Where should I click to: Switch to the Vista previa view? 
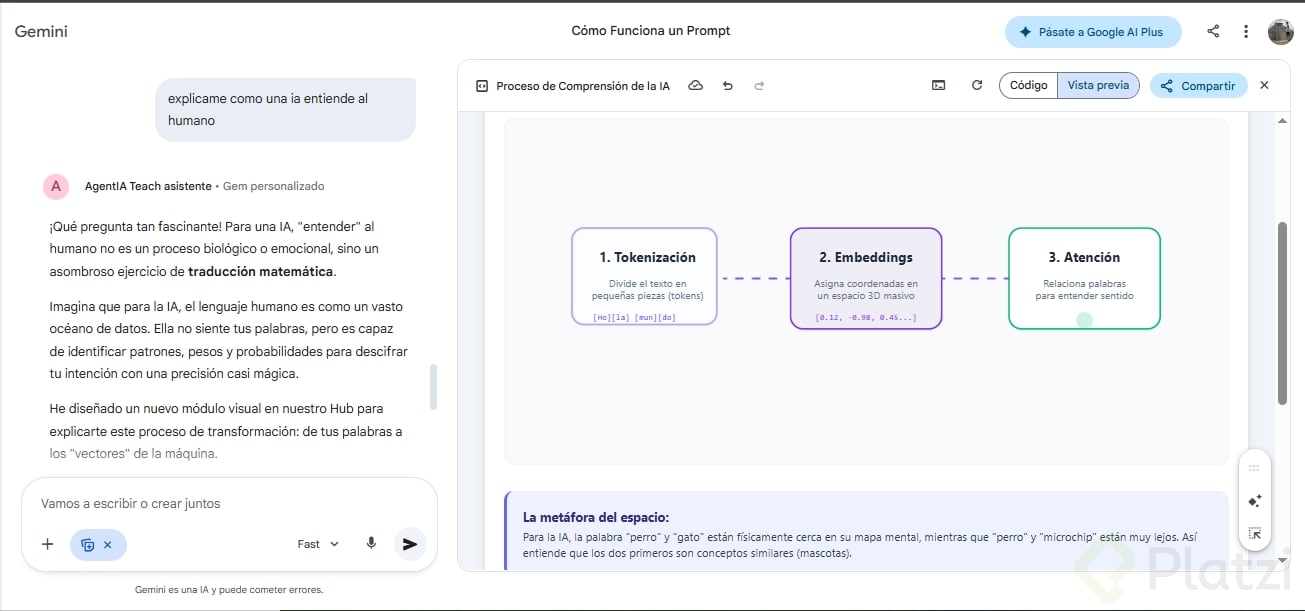pyautogui.click(x=1098, y=86)
